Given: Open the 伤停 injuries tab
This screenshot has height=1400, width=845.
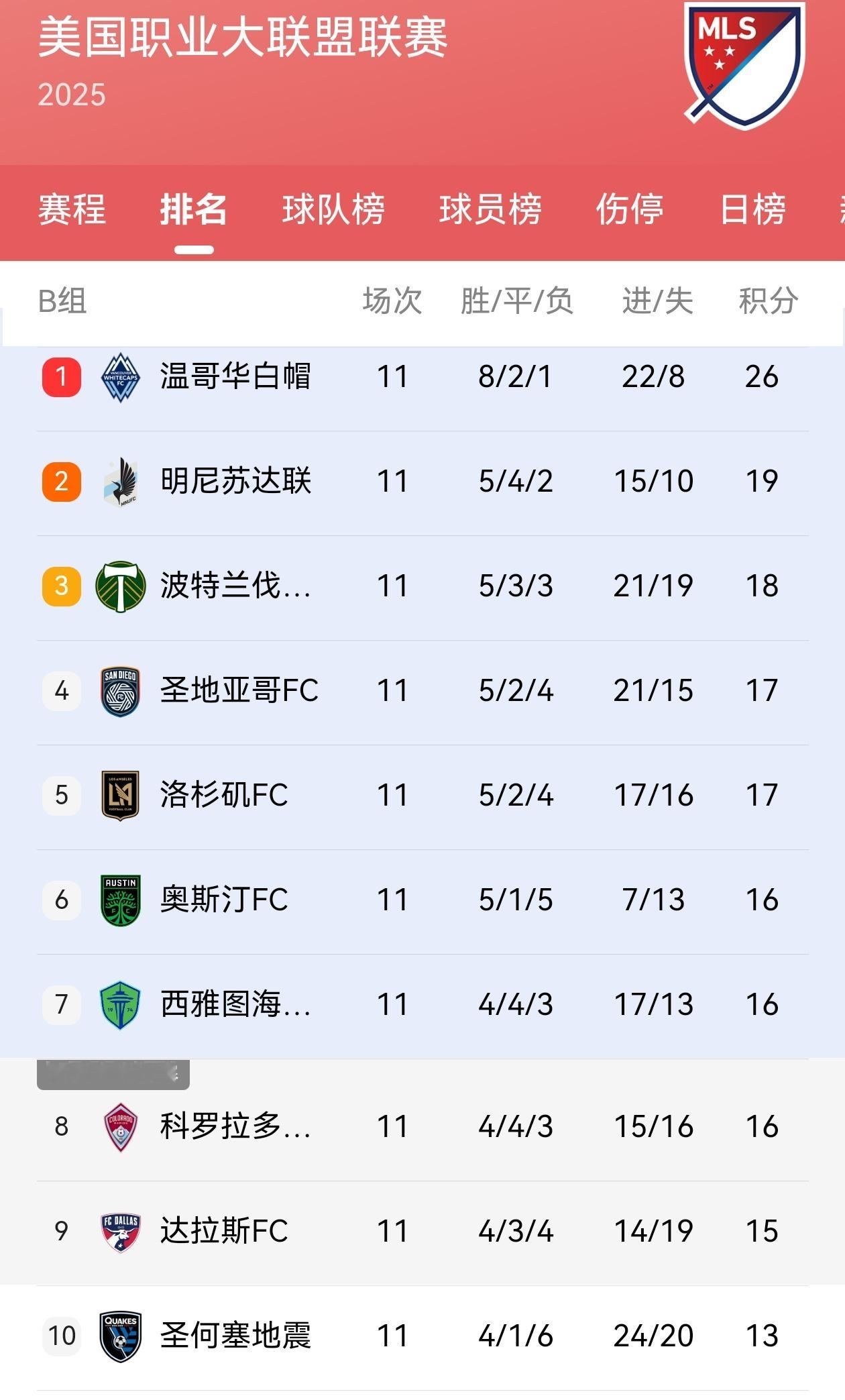Looking at the screenshot, I should (x=630, y=209).
